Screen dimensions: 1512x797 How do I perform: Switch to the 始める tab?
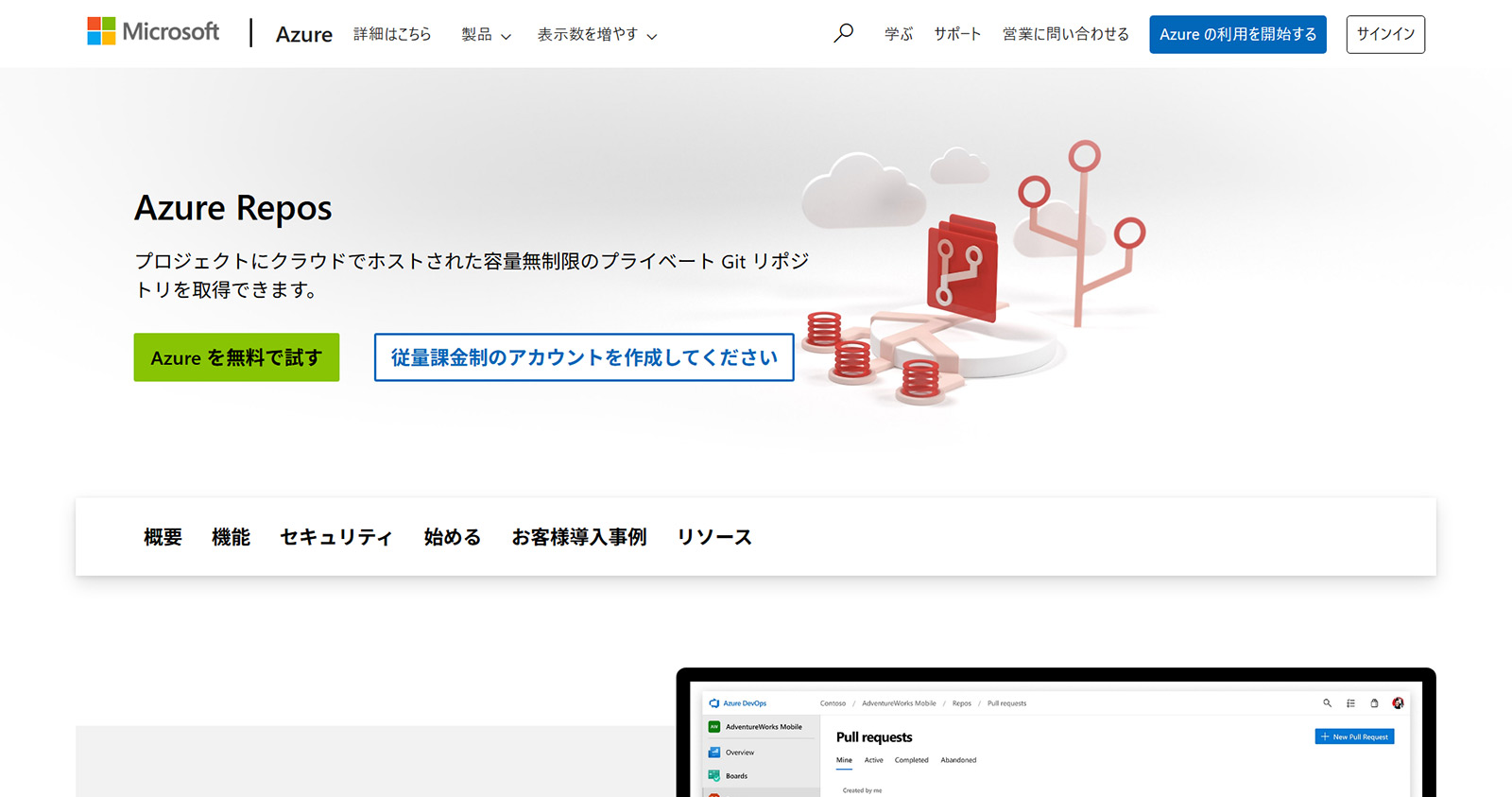pos(453,537)
